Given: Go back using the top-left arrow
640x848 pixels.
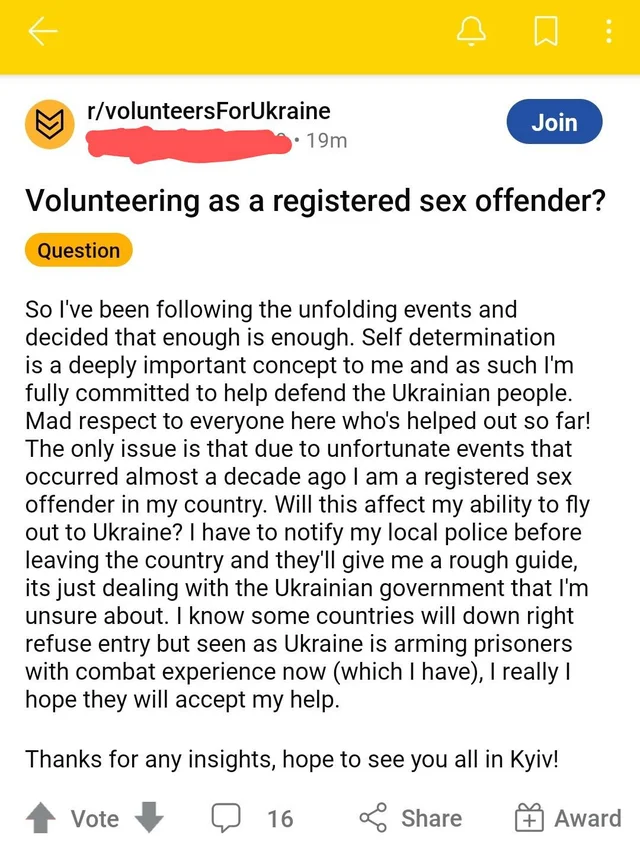Looking at the screenshot, I should (x=43, y=34).
